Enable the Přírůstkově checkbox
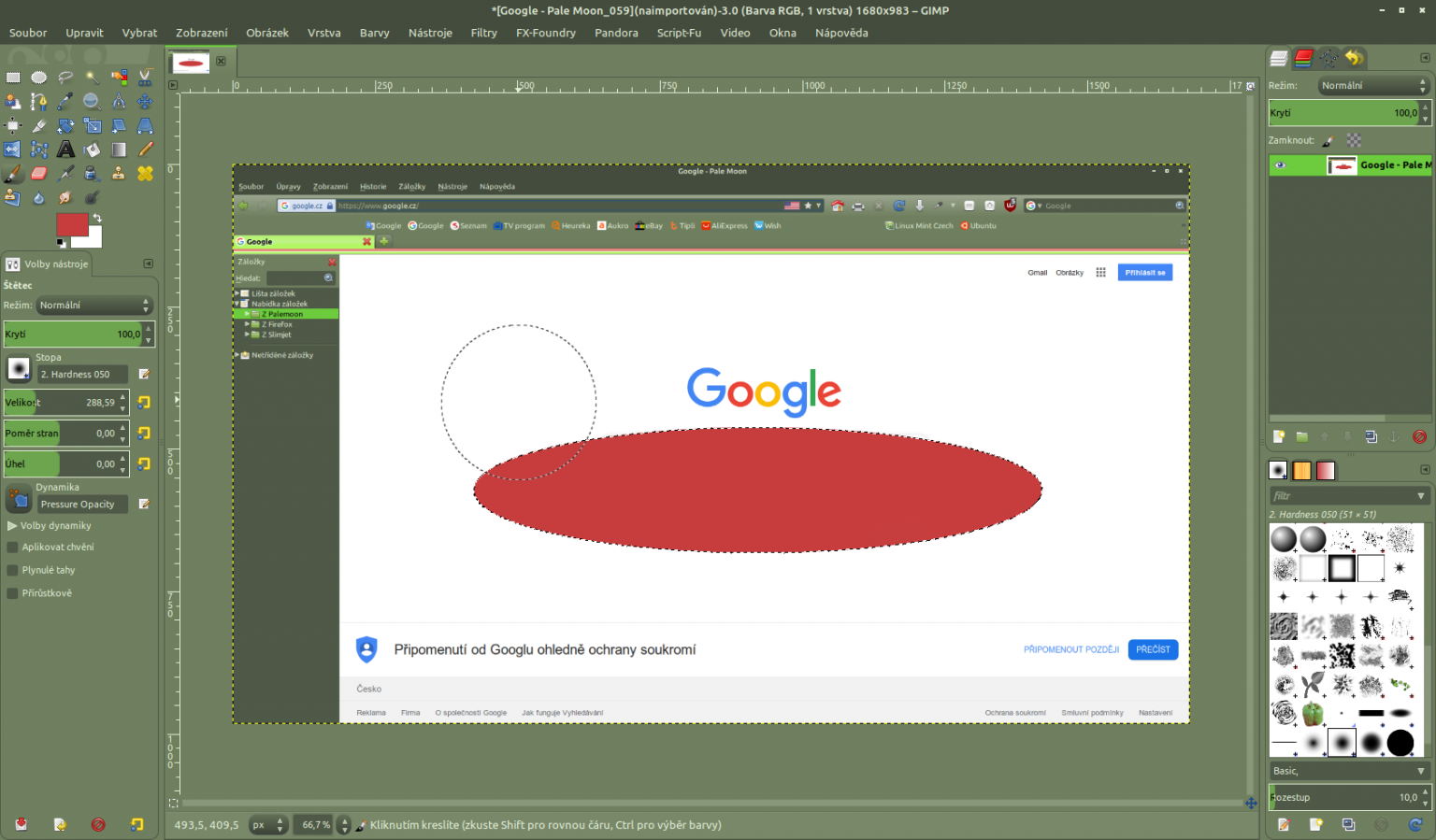1436x840 pixels. tap(12, 593)
